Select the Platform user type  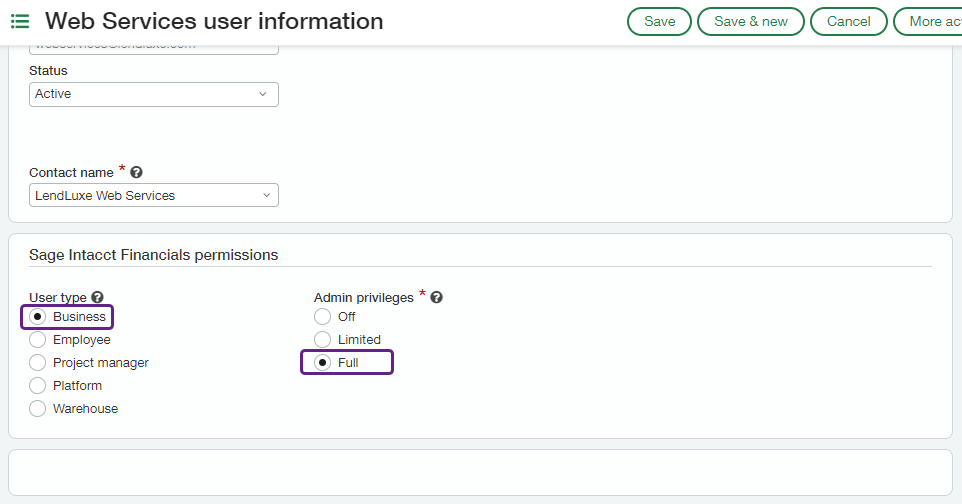click(x=39, y=386)
